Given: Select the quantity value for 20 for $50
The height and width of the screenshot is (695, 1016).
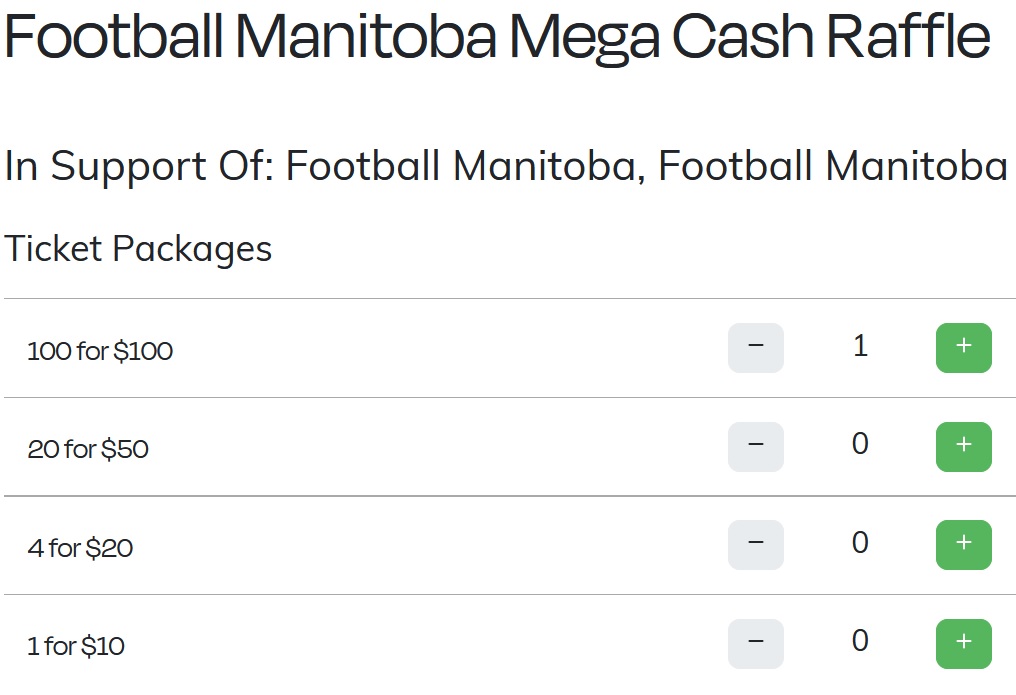Looking at the screenshot, I should coord(860,444).
